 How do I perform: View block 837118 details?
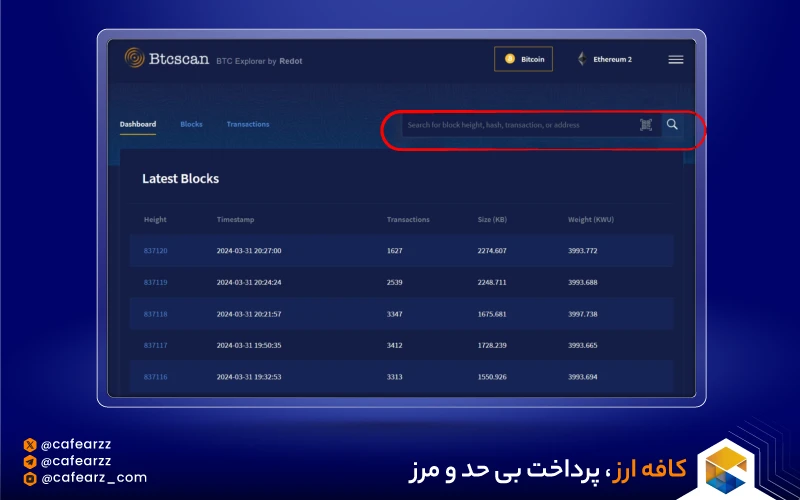click(x=156, y=314)
